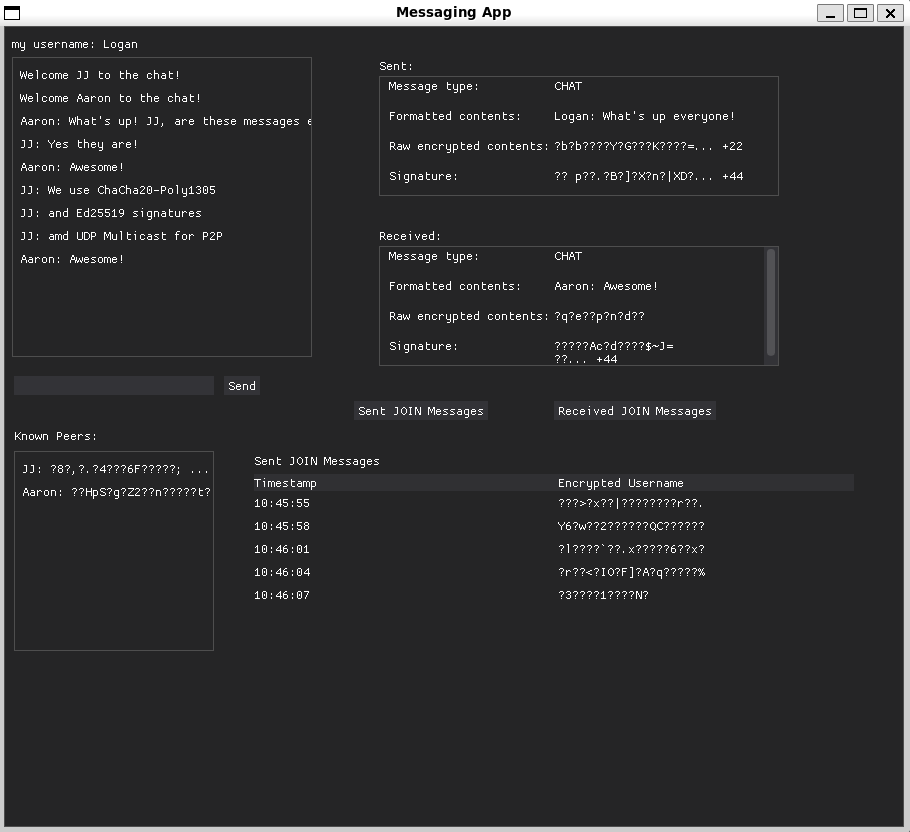This screenshot has height=832, width=910.
Task: Open the window menu icon in title bar
Action: coord(12,13)
